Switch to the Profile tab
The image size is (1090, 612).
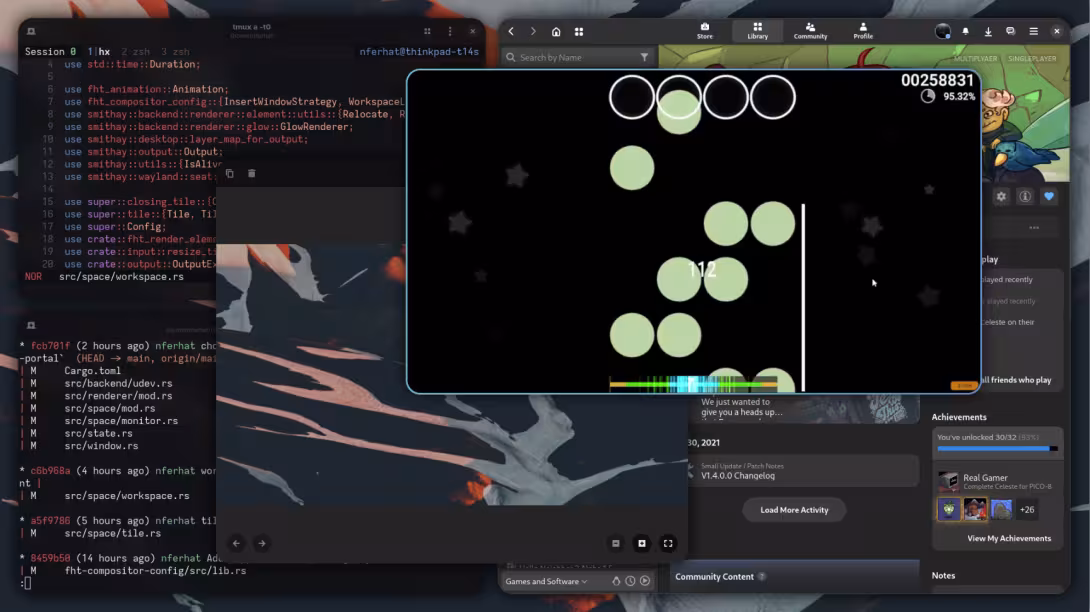point(863,31)
